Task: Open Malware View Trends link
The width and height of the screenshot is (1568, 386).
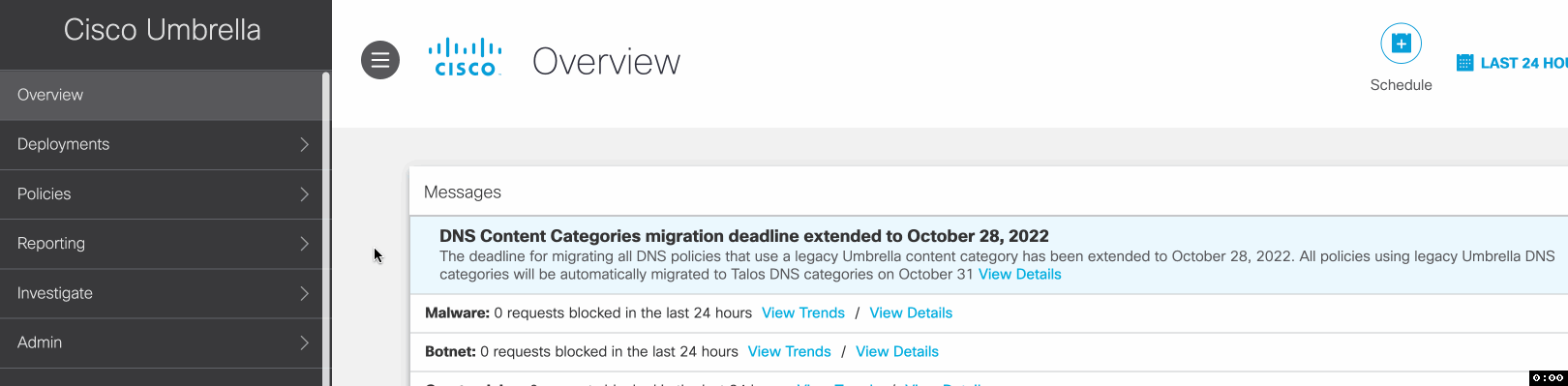Action: (x=803, y=312)
